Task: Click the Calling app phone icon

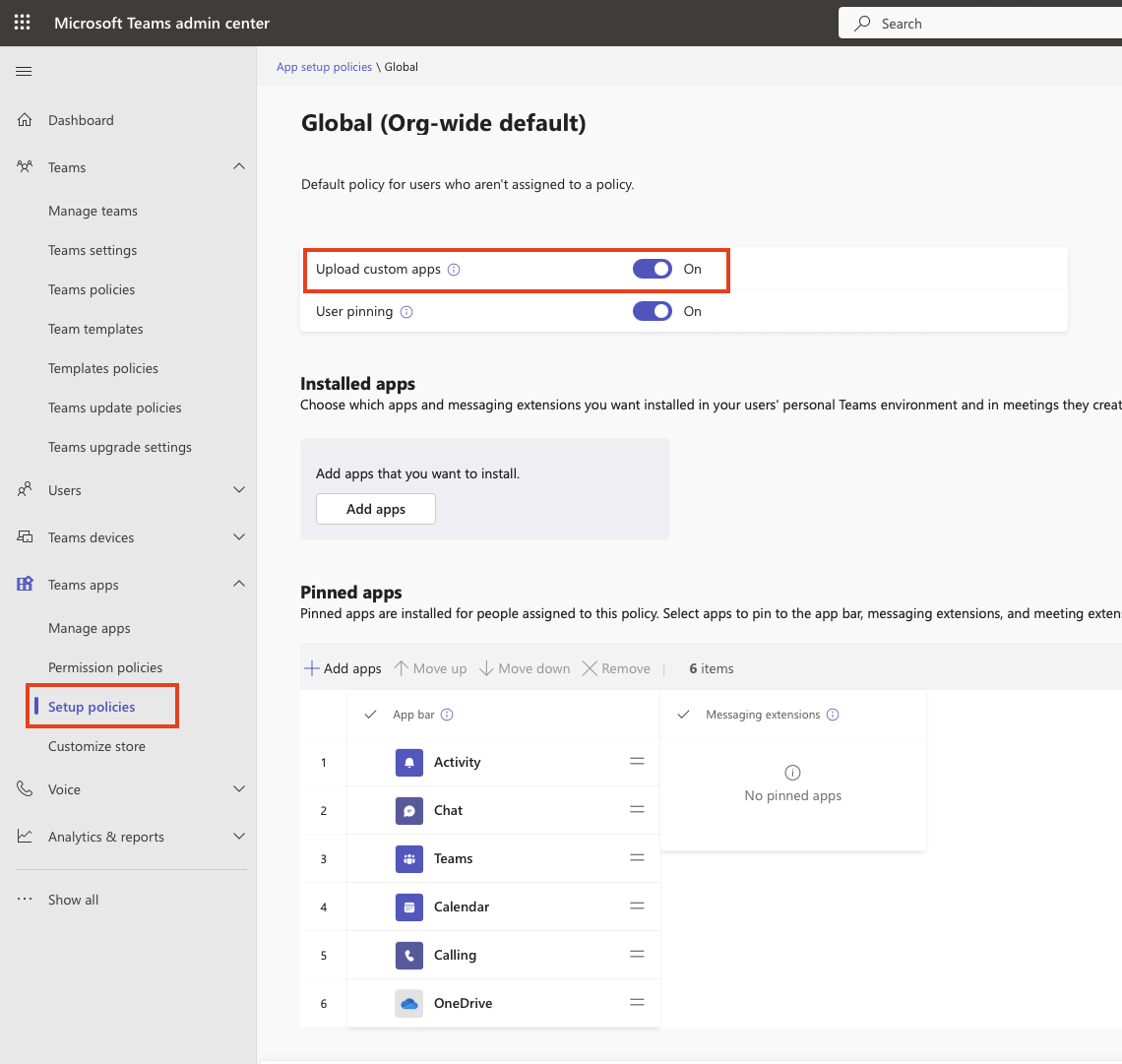Action: pyautogui.click(x=409, y=955)
